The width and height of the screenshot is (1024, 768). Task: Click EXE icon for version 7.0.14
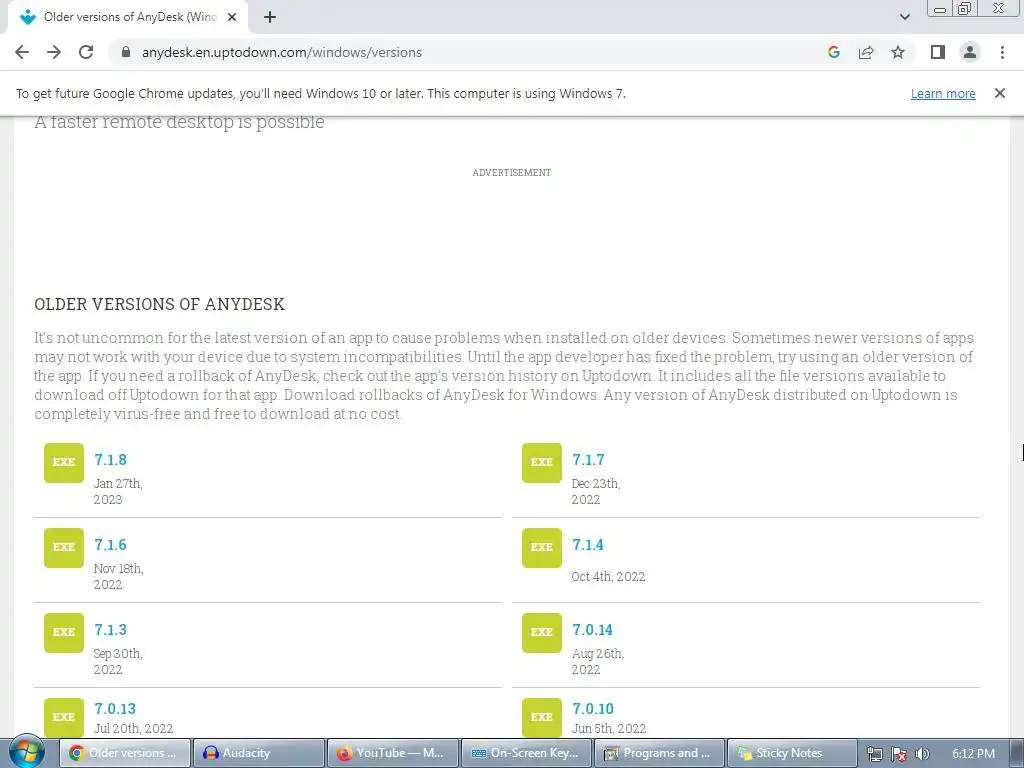541,632
